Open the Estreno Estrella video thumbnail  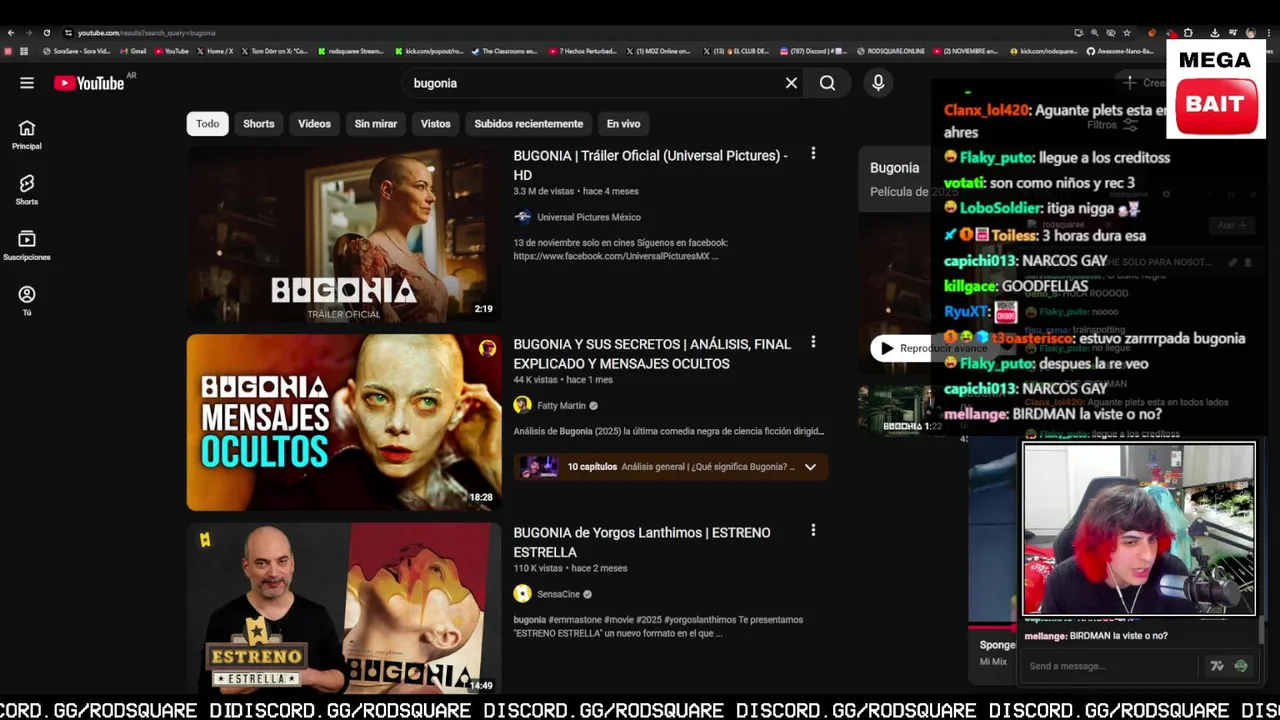point(344,610)
